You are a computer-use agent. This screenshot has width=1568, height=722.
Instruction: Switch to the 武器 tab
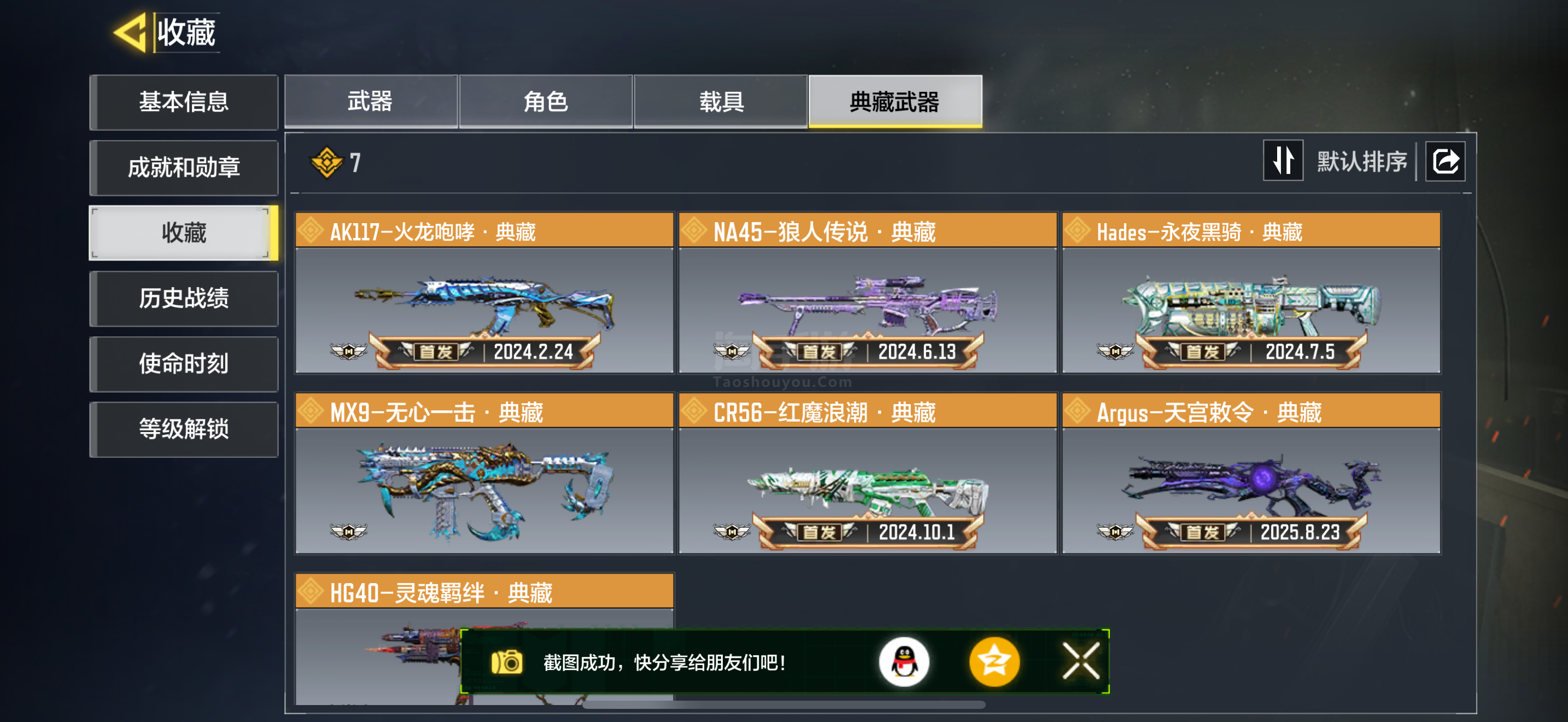pos(371,102)
